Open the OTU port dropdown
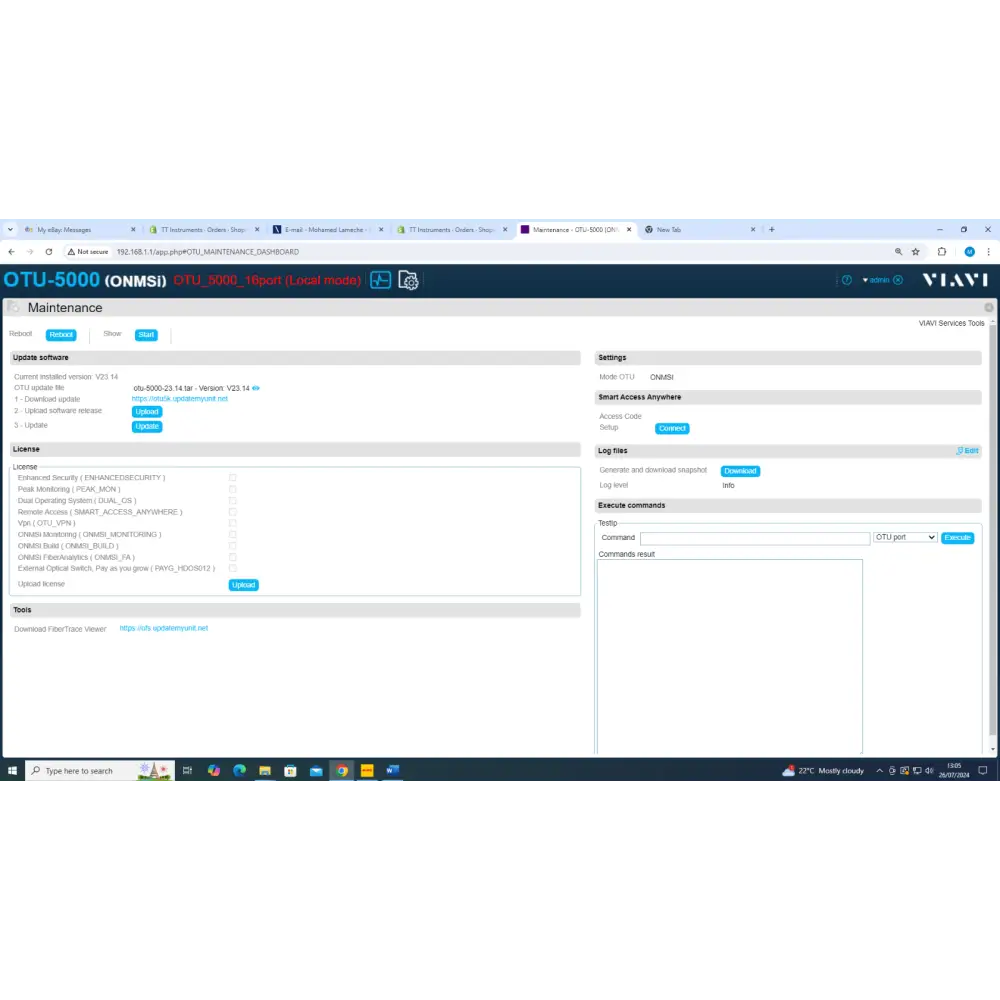This screenshot has width=1000, height=1000. tap(905, 538)
